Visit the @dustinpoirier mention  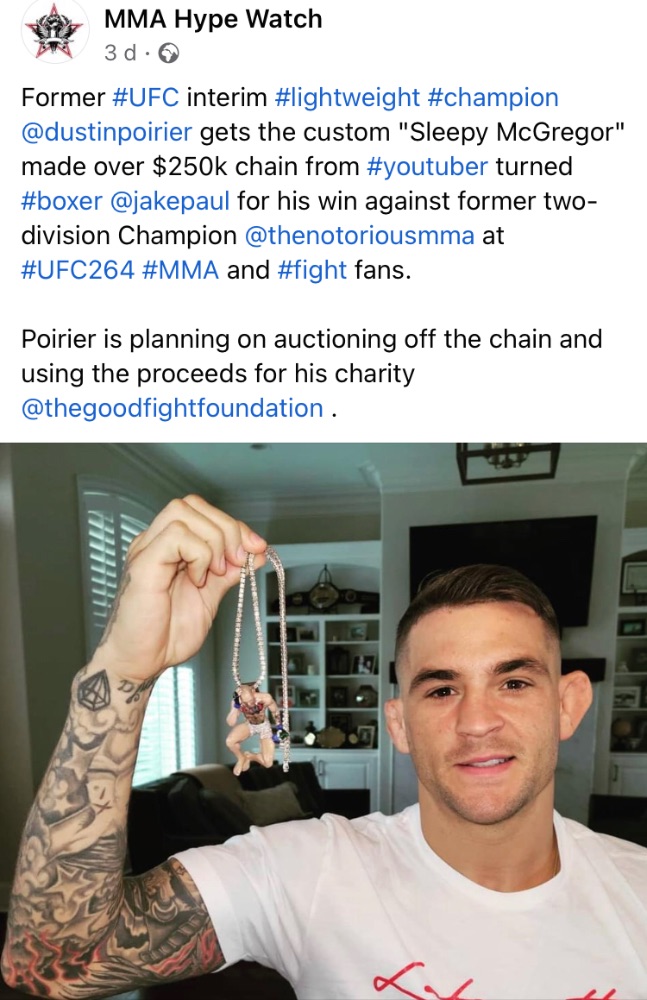(107, 132)
